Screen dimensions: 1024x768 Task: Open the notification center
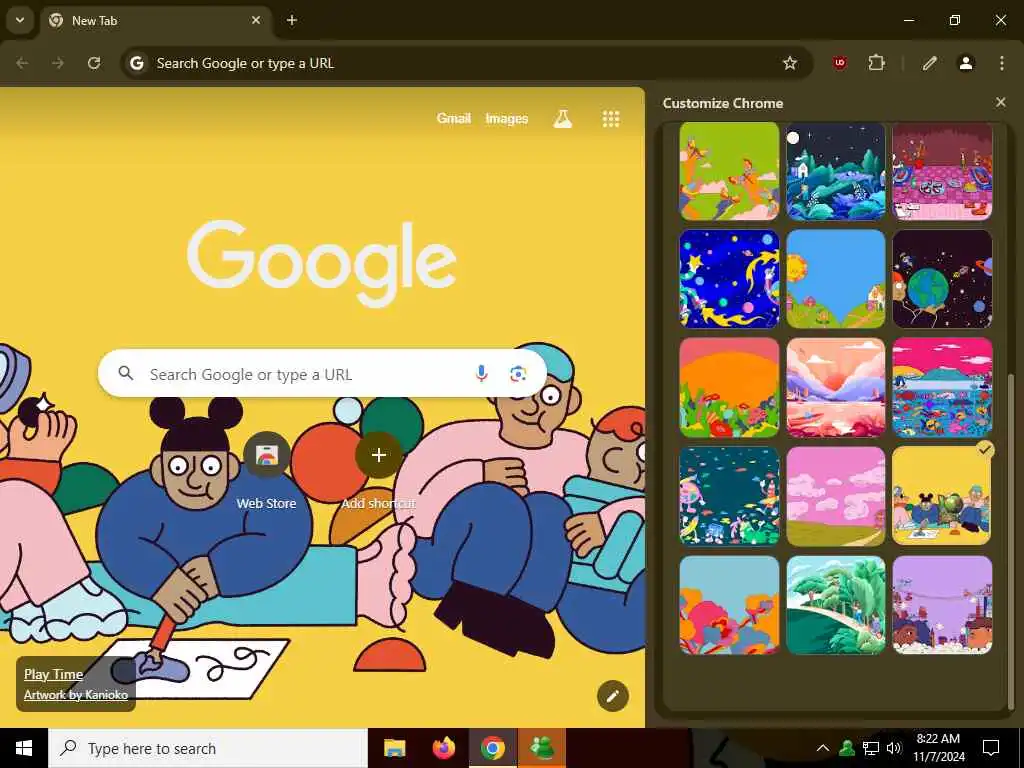pos(991,748)
